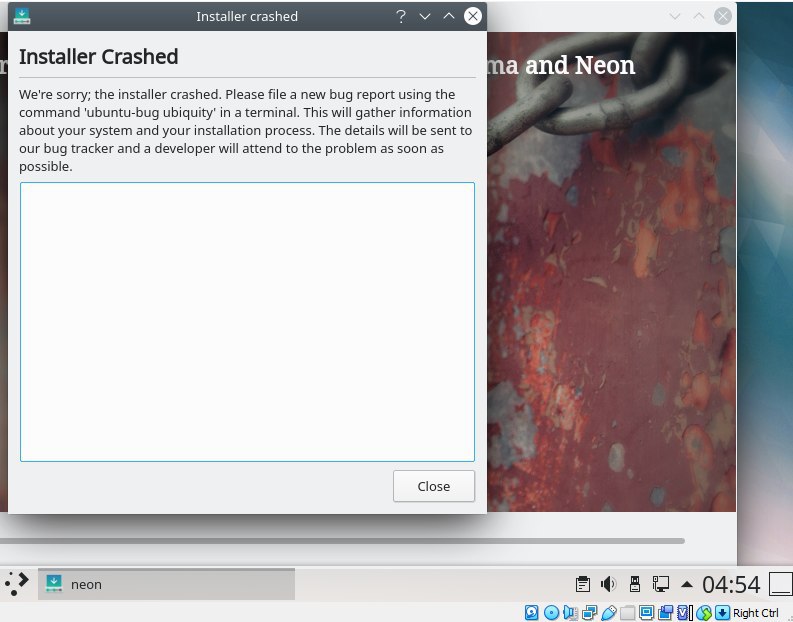Click VirtualBox keyboard capture arrow indicator
793x622 pixels.
tap(722, 612)
